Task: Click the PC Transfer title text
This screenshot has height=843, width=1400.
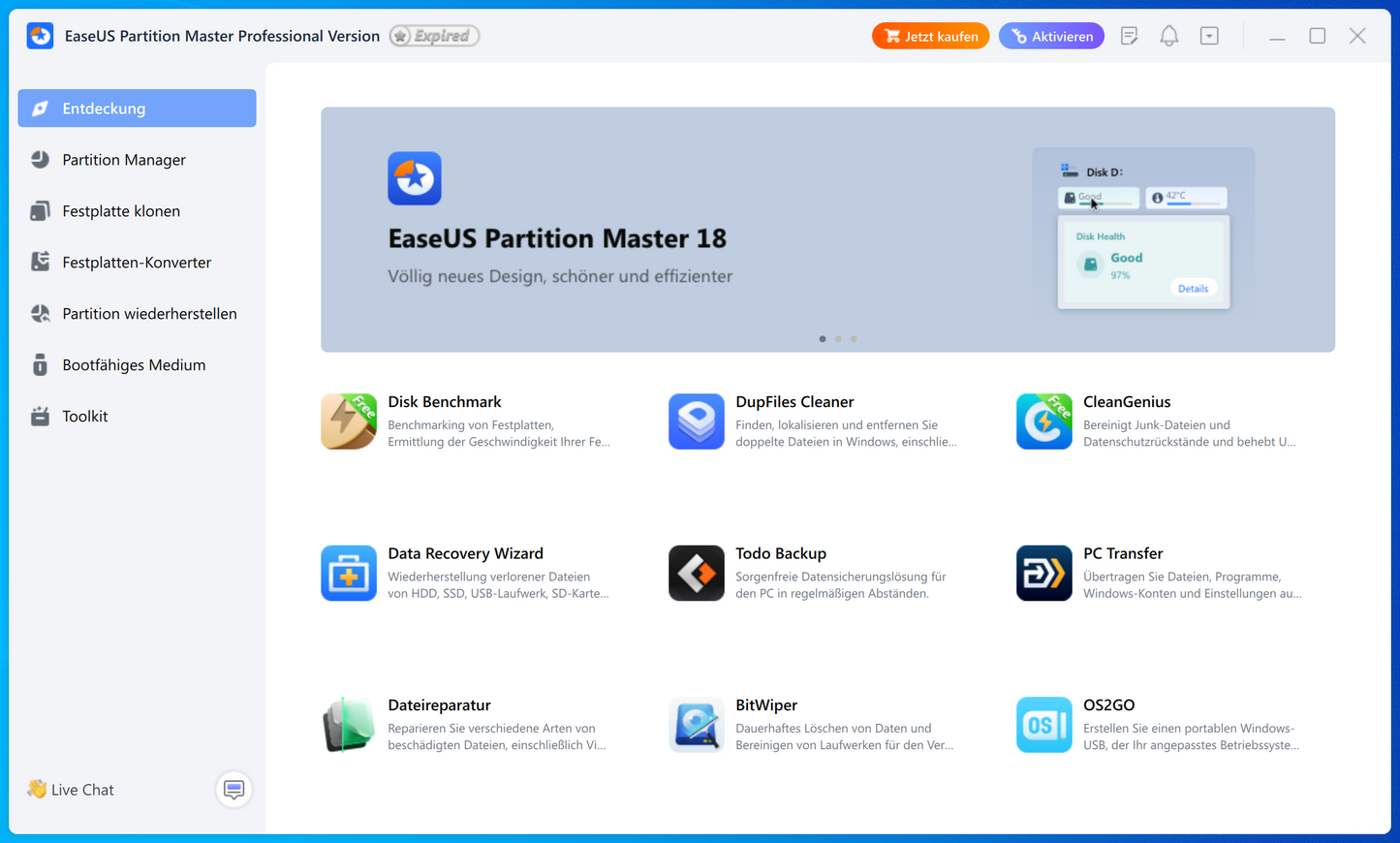Action: (x=1123, y=553)
